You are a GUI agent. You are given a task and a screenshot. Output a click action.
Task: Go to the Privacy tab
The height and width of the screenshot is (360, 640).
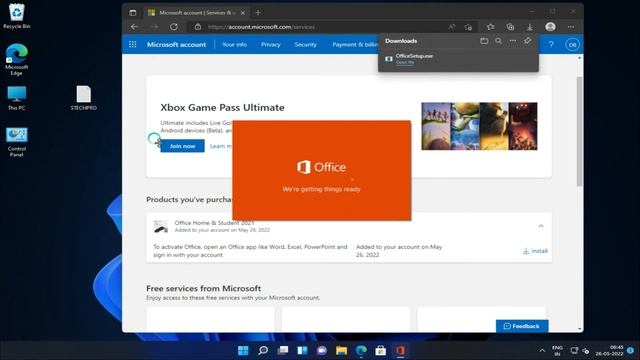click(271, 44)
